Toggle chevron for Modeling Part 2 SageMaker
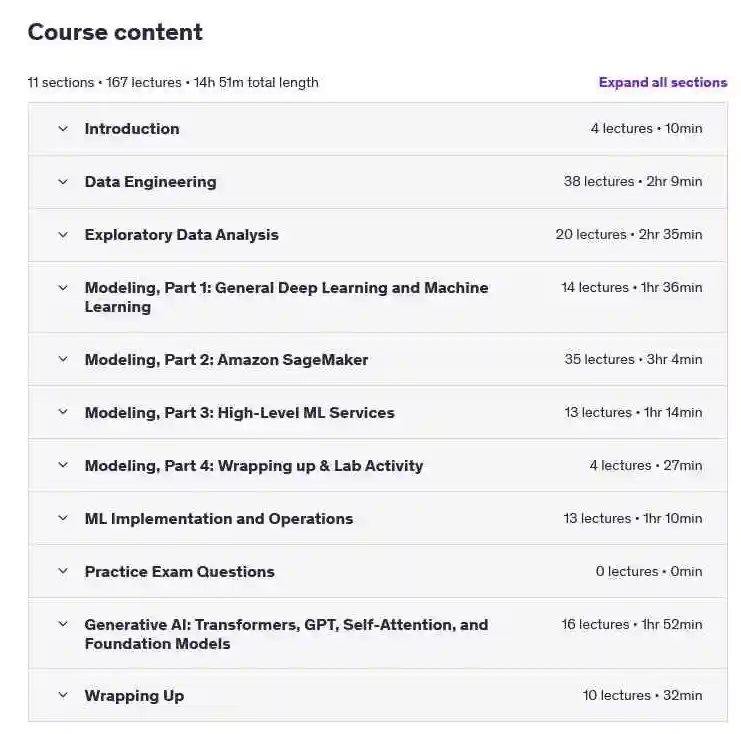 click(63, 359)
